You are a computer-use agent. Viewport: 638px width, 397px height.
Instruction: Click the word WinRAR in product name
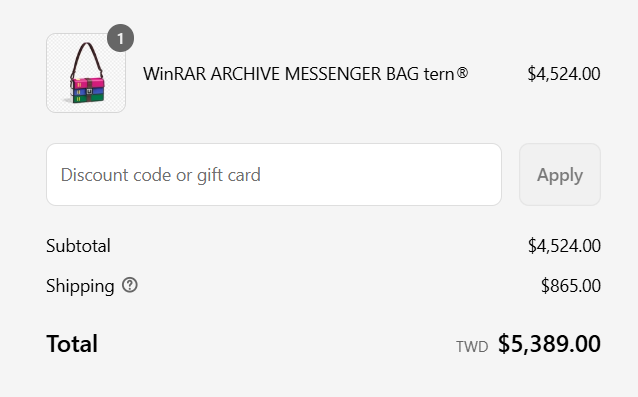[174, 74]
